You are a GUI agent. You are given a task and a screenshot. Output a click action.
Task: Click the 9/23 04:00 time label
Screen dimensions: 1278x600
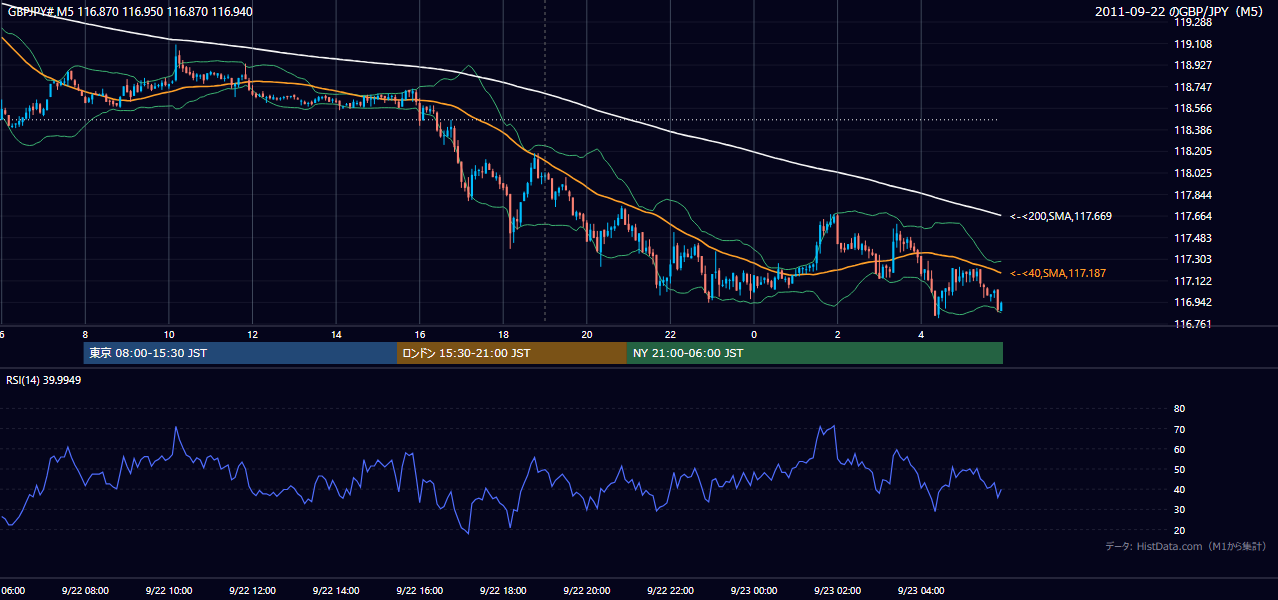[921, 590]
